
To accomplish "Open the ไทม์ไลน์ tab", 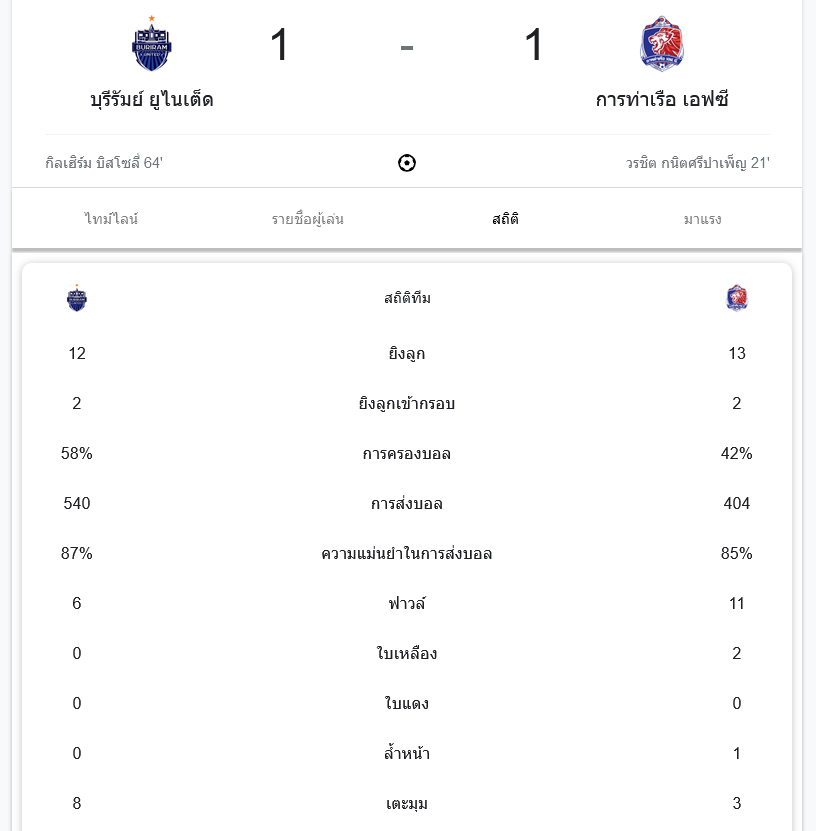I will 112,219.
